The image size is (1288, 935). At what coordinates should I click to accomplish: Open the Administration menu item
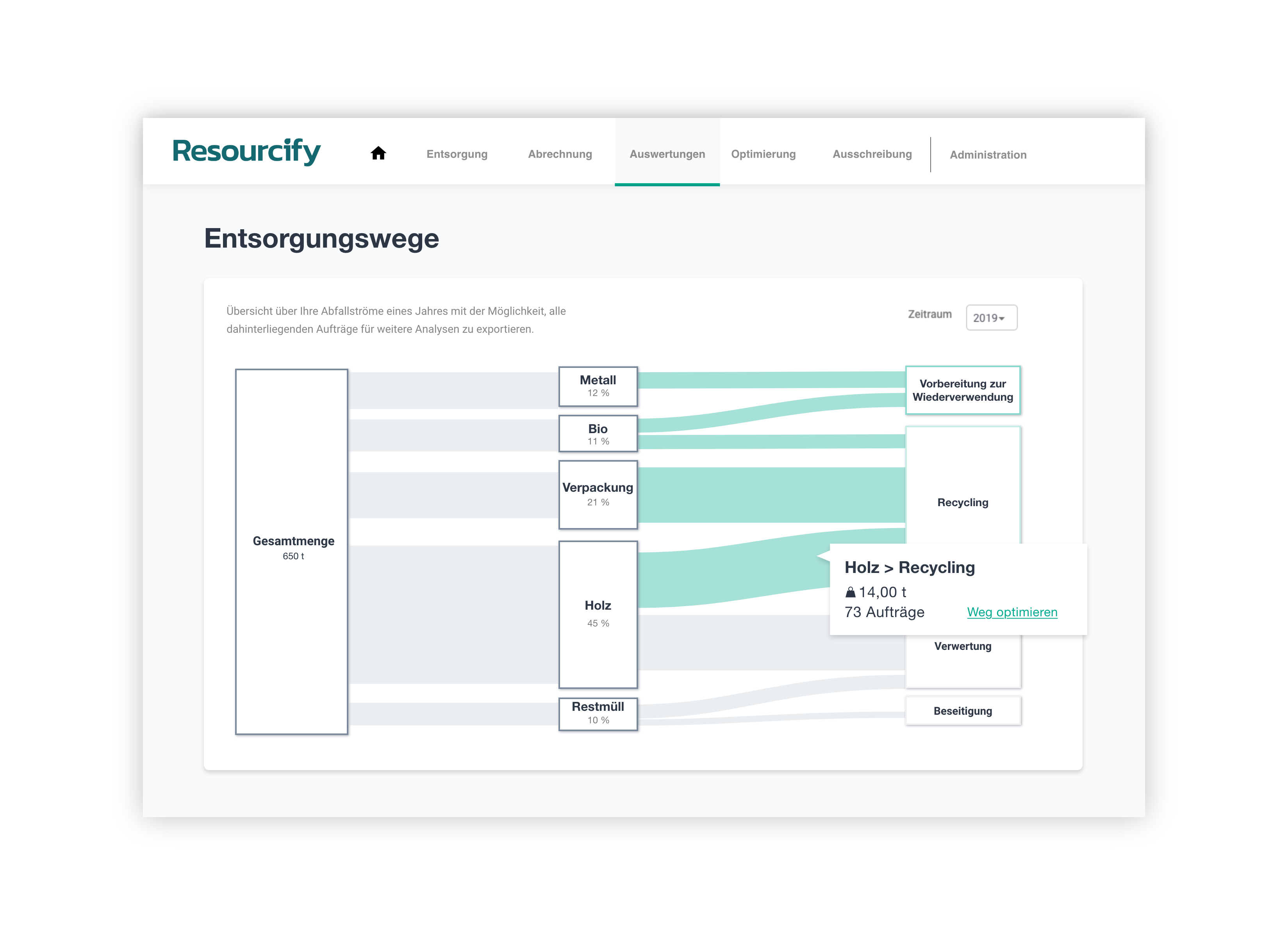pyautogui.click(x=988, y=155)
